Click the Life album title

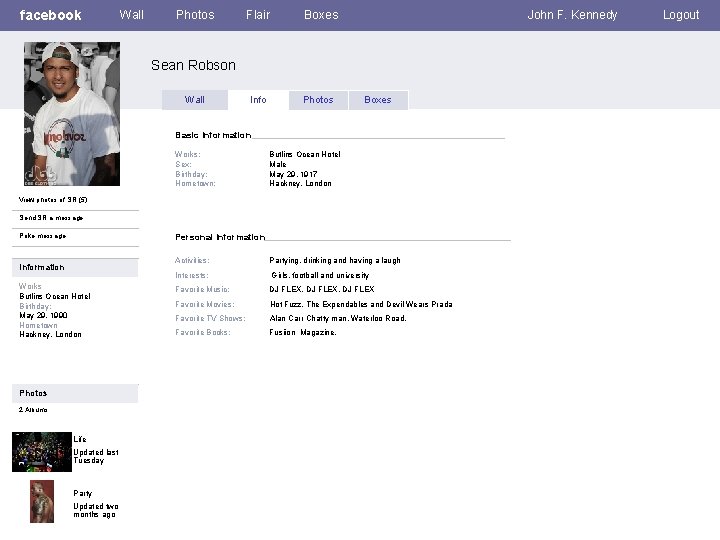point(80,439)
